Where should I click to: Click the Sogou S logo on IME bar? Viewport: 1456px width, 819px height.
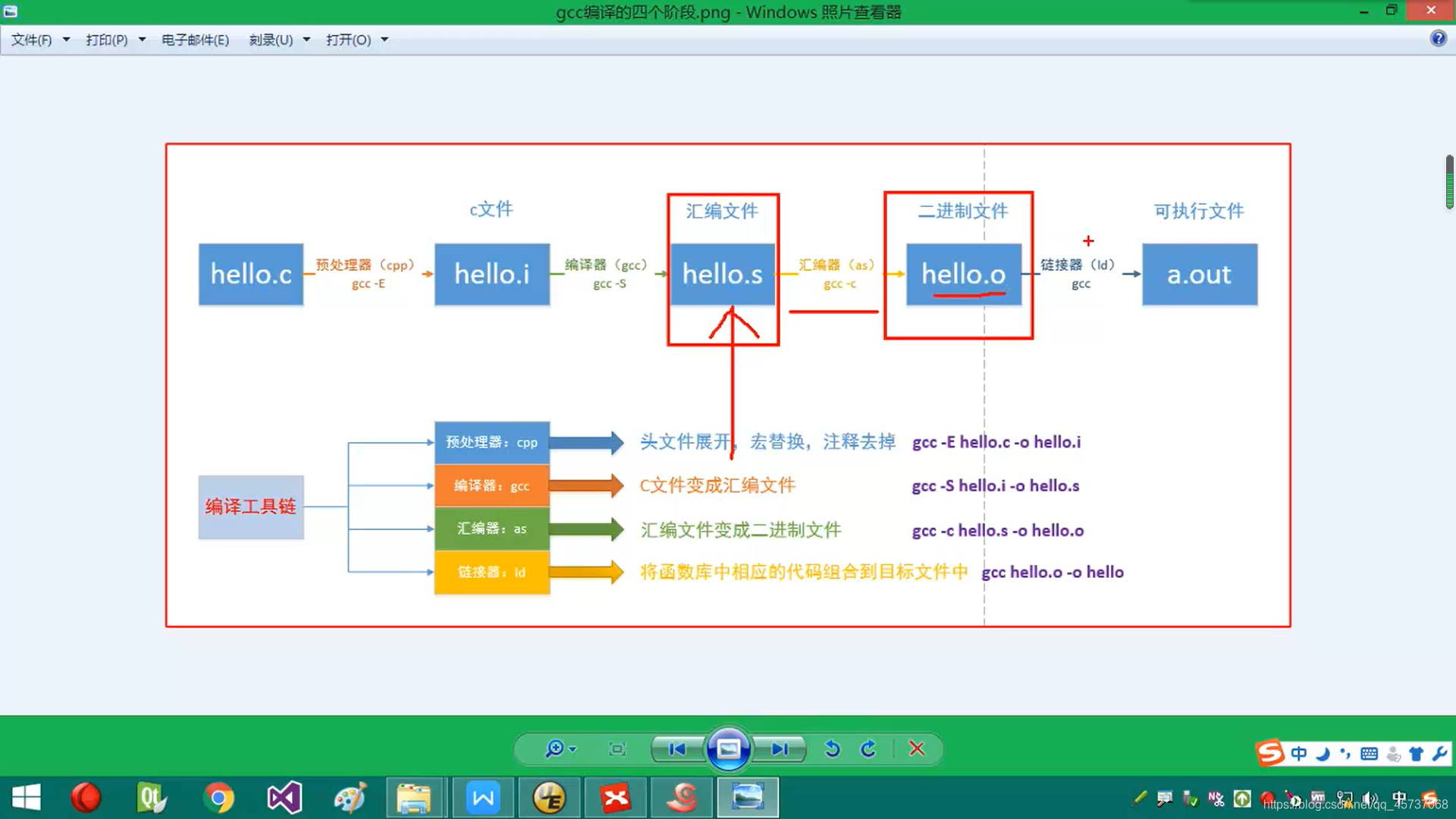(x=1270, y=753)
